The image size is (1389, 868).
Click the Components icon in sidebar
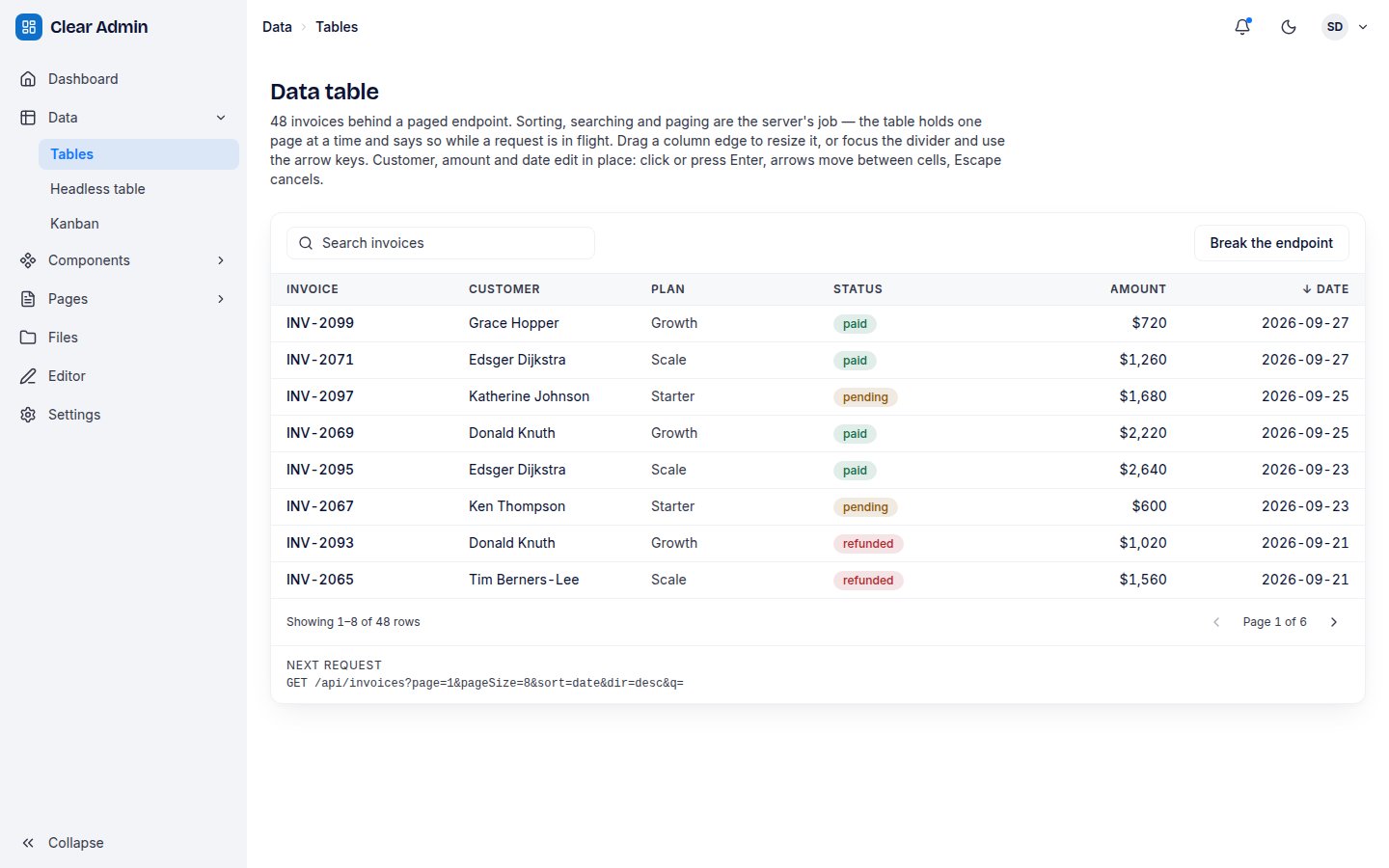(28, 260)
